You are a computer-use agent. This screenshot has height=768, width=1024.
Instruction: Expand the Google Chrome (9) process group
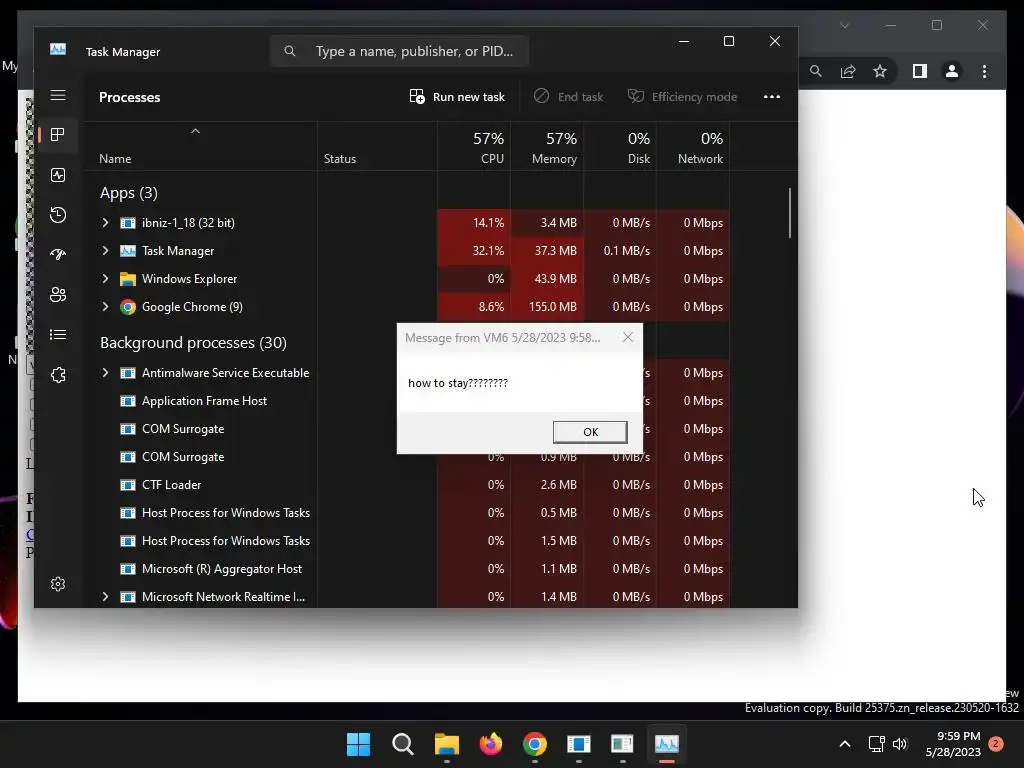click(105, 307)
